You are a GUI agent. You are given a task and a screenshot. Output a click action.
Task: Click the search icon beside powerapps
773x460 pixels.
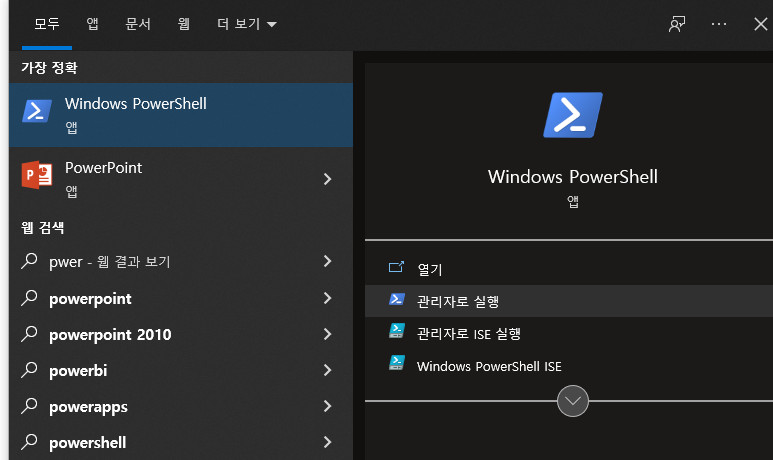(x=30, y=406)
